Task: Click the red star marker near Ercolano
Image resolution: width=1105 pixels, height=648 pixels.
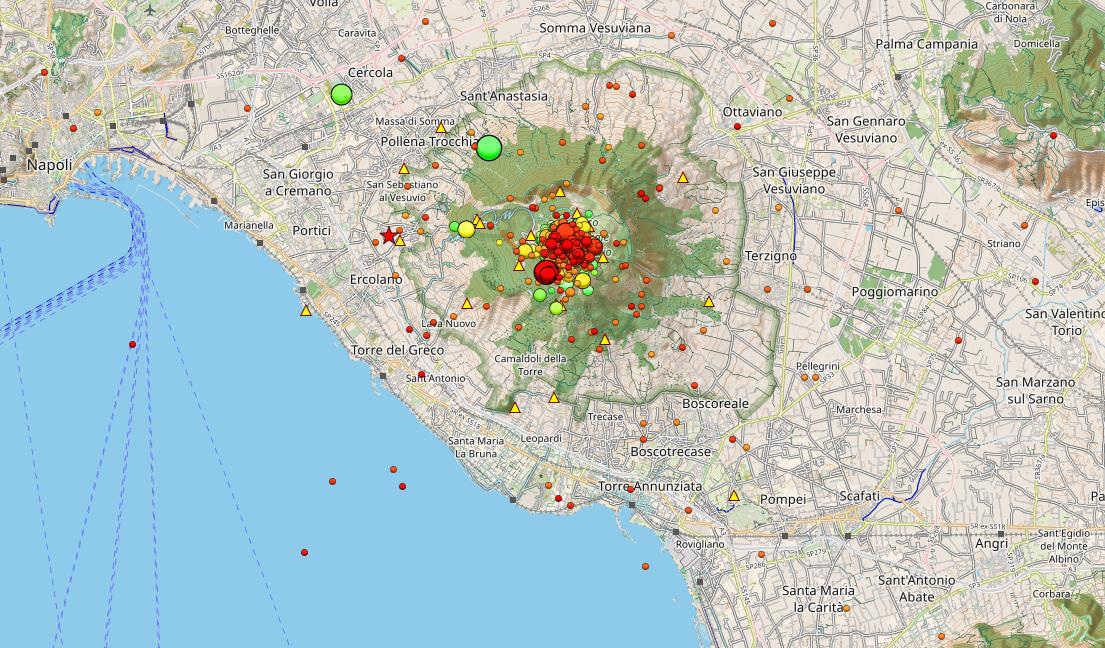Action: point(389,236)
